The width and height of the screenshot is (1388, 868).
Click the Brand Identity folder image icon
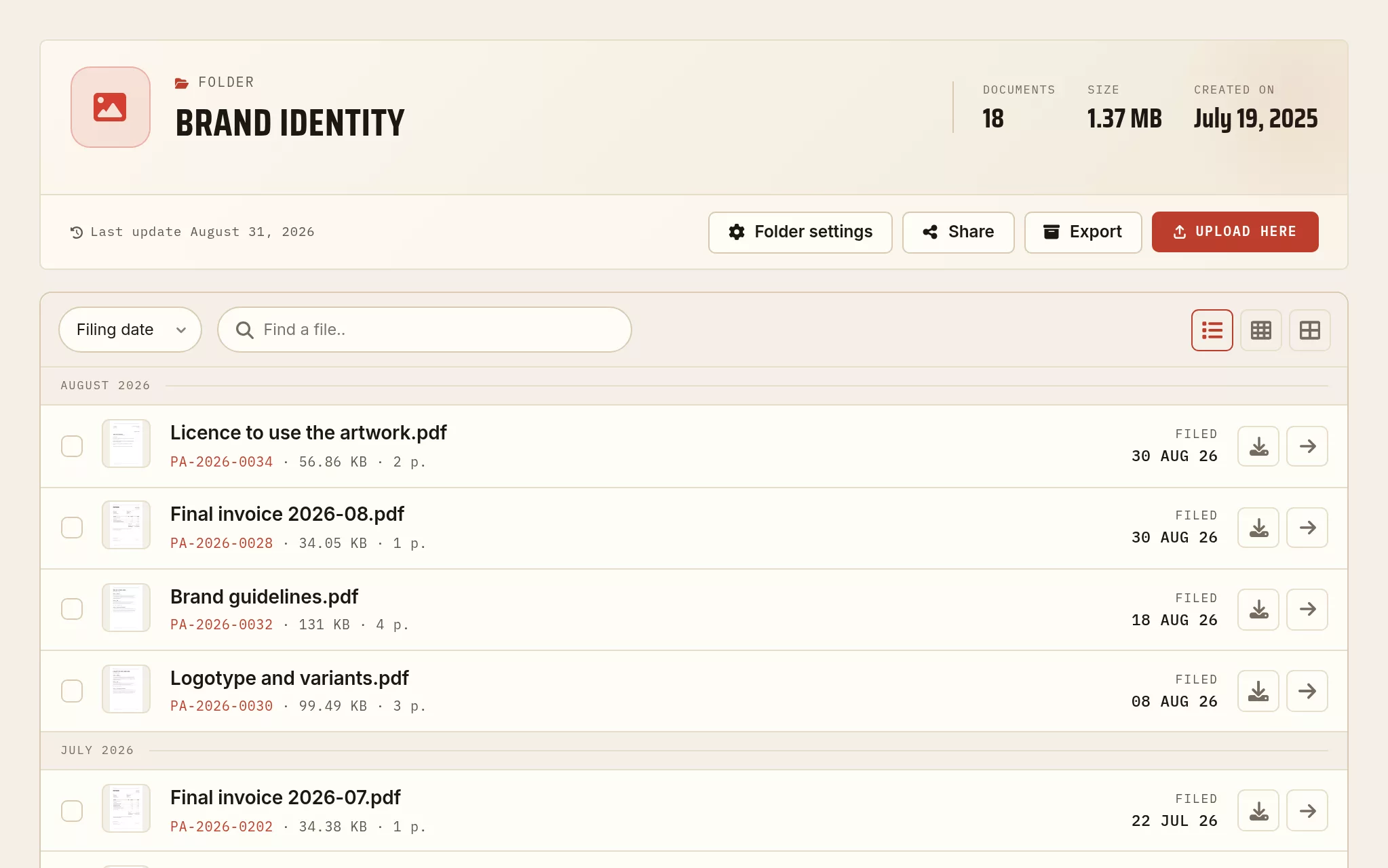[x=111, y=107]
